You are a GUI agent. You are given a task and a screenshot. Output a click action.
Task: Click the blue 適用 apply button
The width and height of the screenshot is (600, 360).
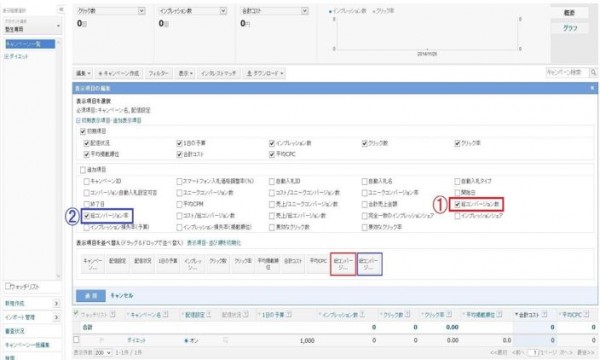tap(91, 295)
